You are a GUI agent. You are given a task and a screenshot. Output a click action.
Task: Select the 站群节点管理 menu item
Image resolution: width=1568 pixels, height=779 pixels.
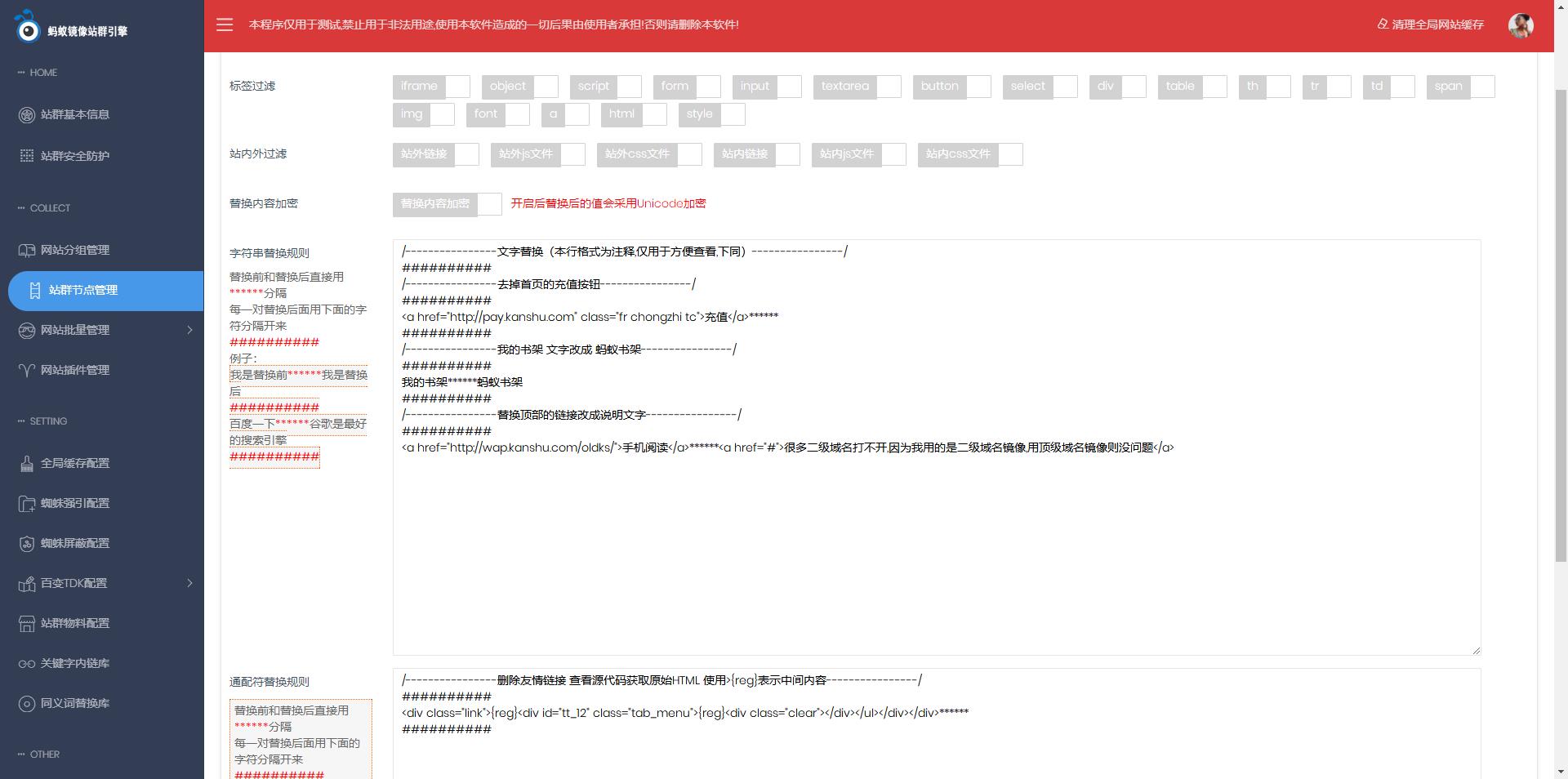pyautogui.click(x=83, y=291)
